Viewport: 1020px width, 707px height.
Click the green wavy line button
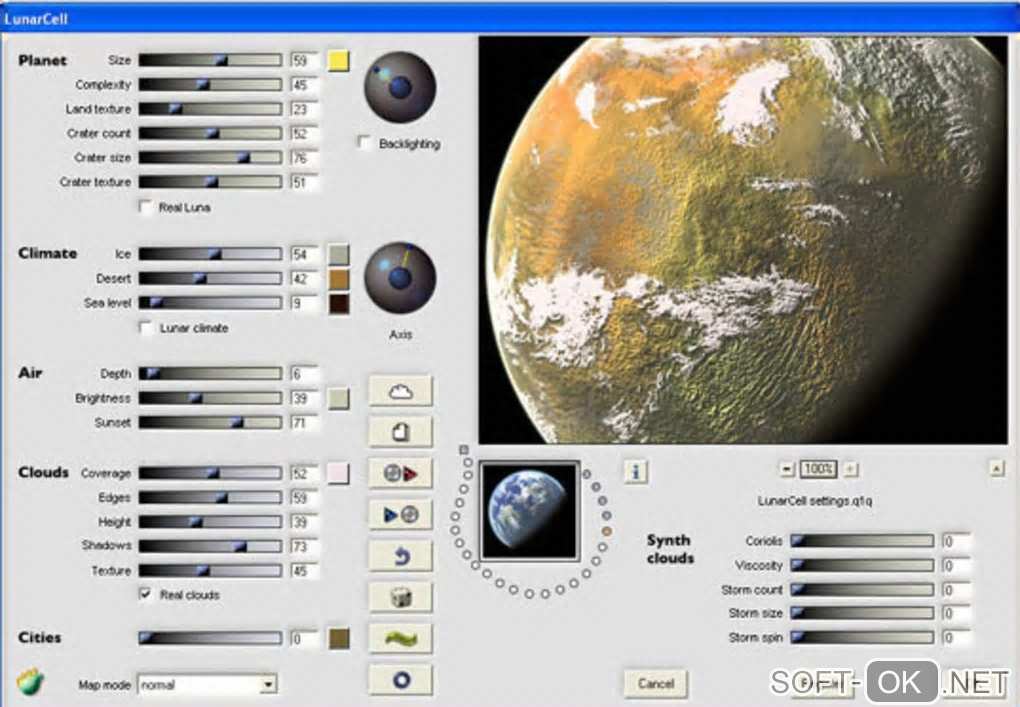pos(400,639)
